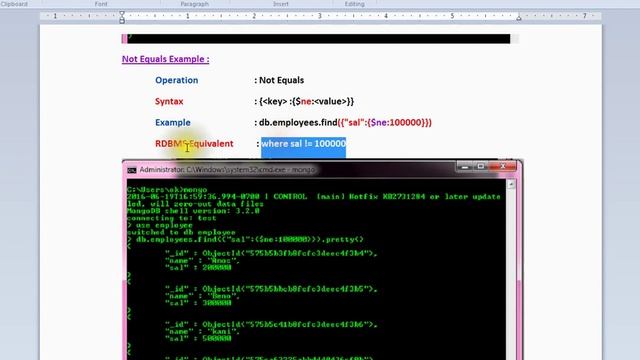The image size is (640, 360).
Task: Click the 'RDBMS Equivalent' label
Action: click(x=194, y=144)
